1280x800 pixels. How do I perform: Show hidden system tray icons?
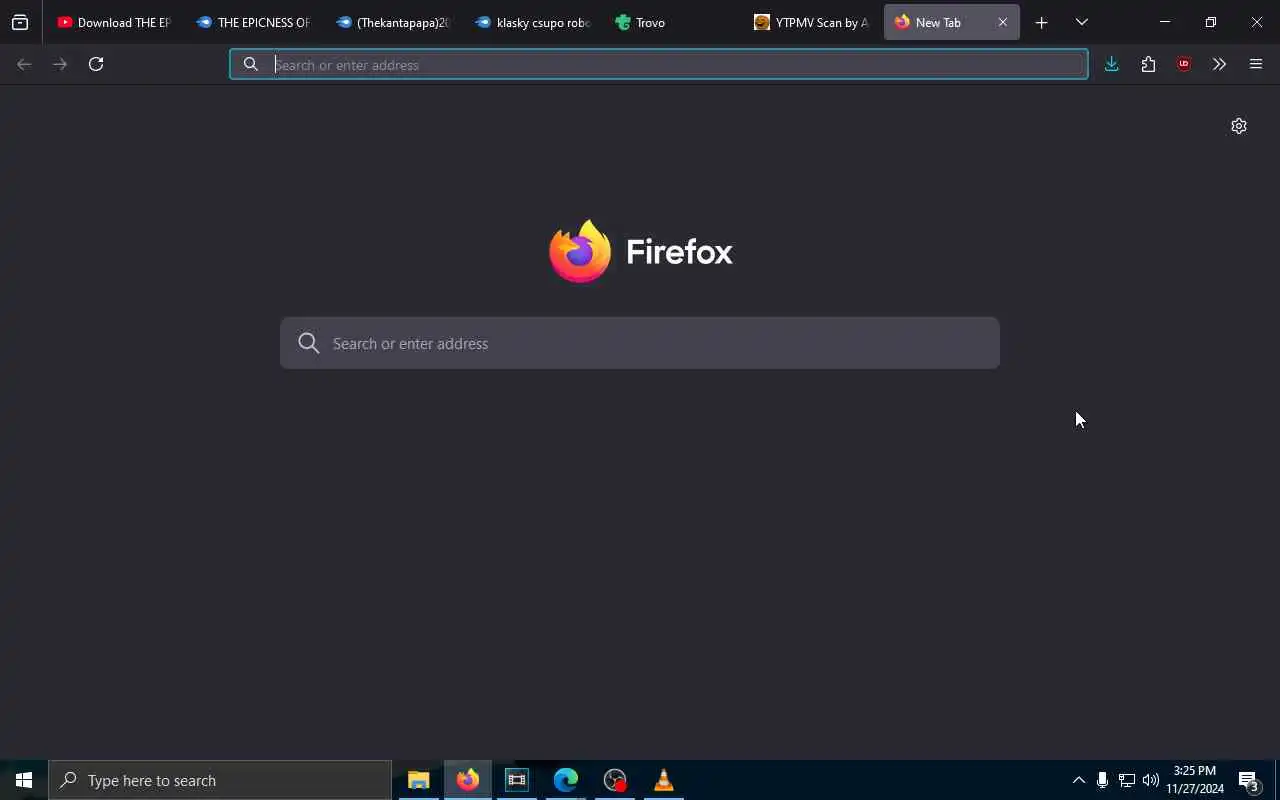coord(1078,780)
